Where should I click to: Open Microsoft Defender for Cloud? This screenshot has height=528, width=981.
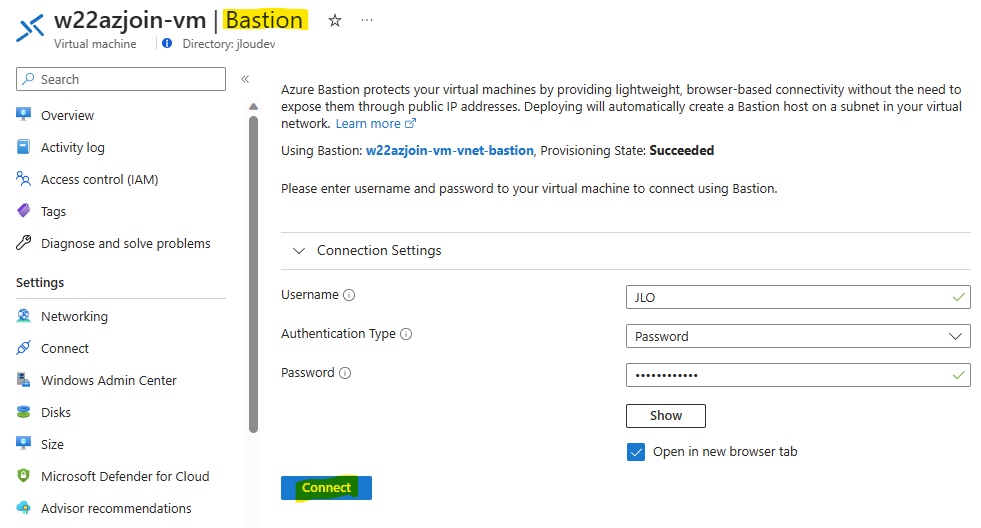125,476
